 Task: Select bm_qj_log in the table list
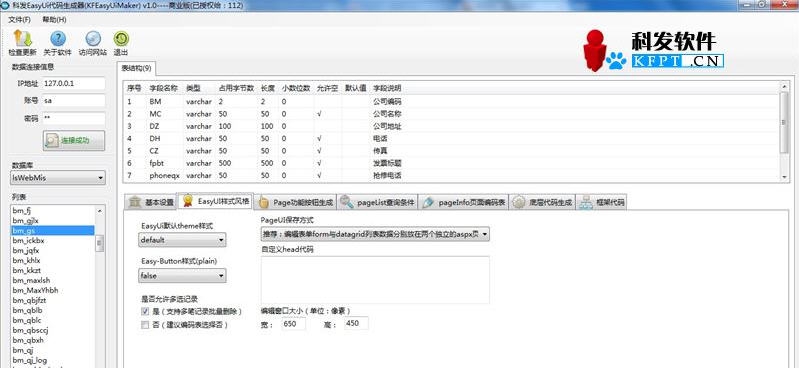(52, 360)
